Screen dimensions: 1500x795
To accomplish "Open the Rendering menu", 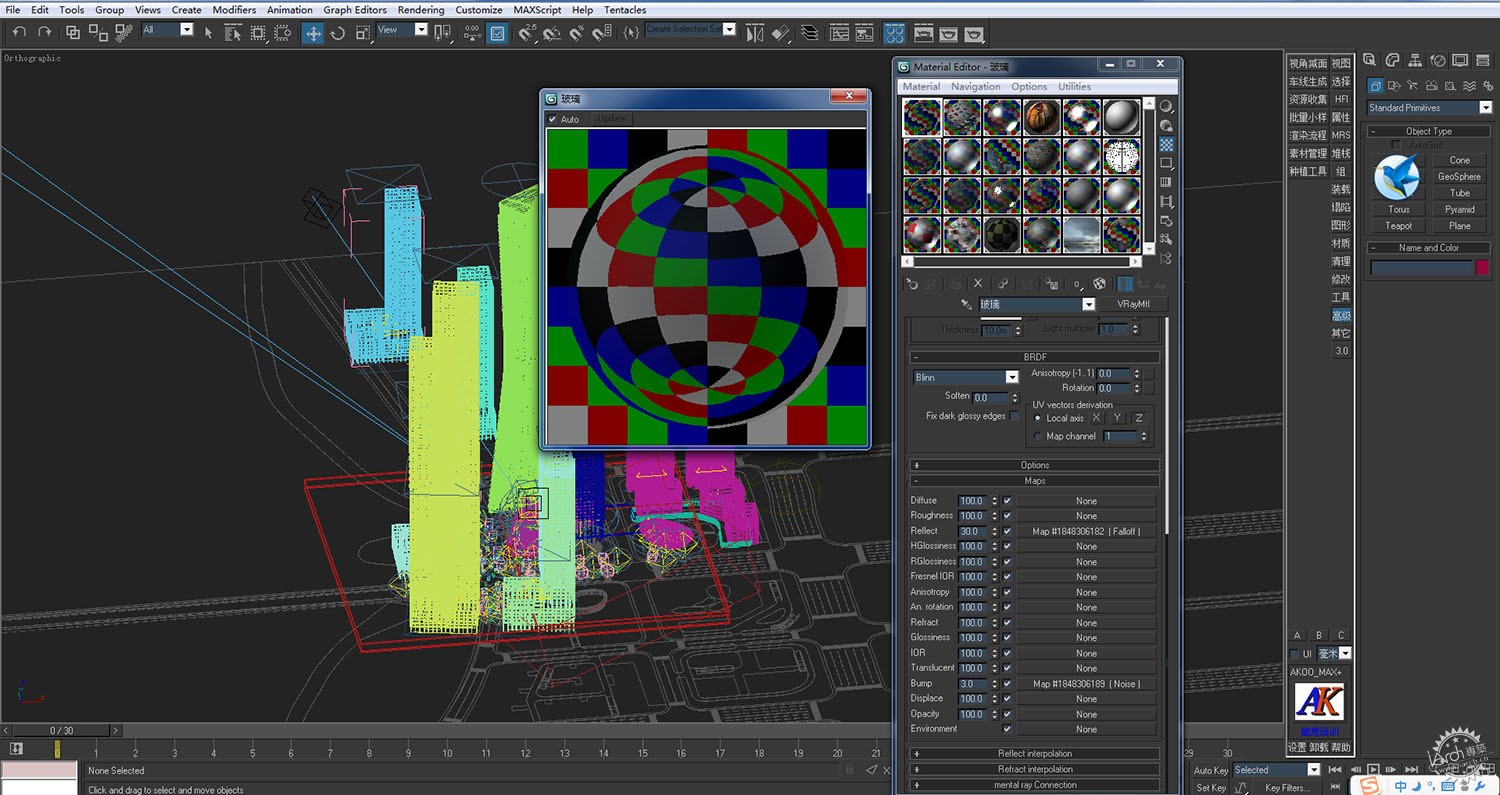I will click(421, 10).
